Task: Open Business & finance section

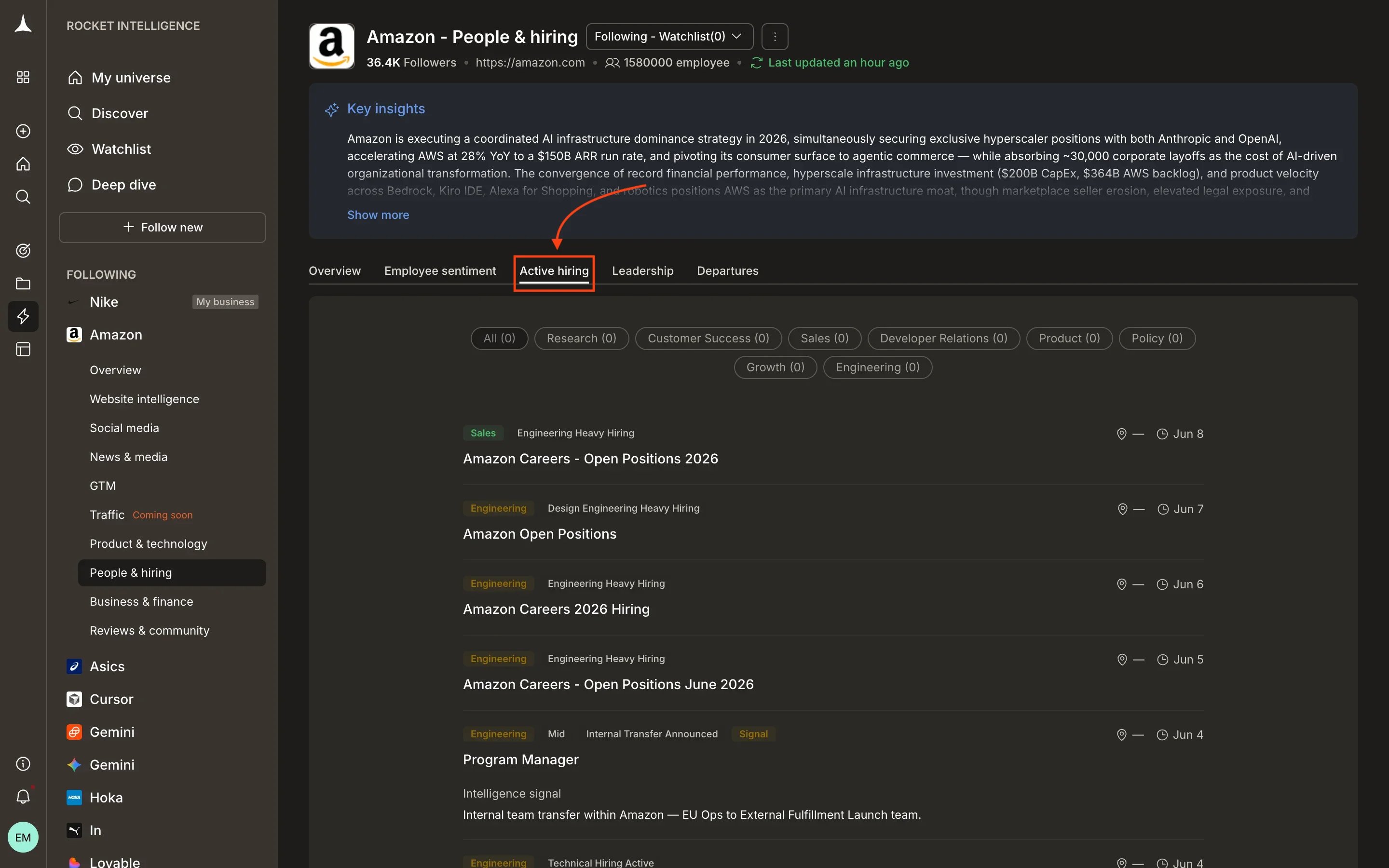Action: coord(141,602)
